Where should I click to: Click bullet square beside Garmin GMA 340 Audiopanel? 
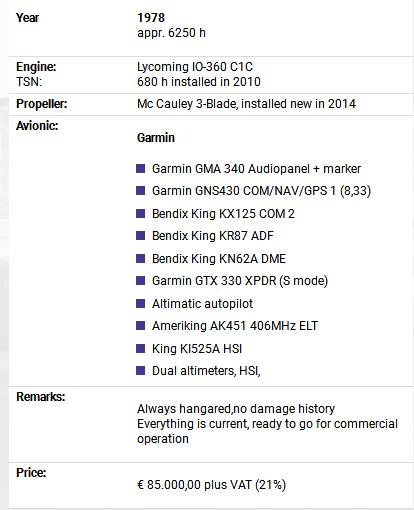pos(141,168)
